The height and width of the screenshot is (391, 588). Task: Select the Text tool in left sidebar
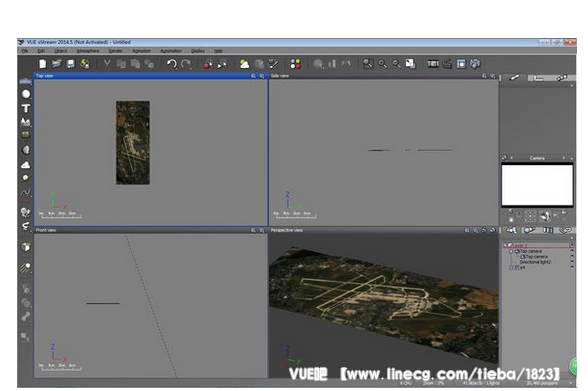click(x=26, y=108)
